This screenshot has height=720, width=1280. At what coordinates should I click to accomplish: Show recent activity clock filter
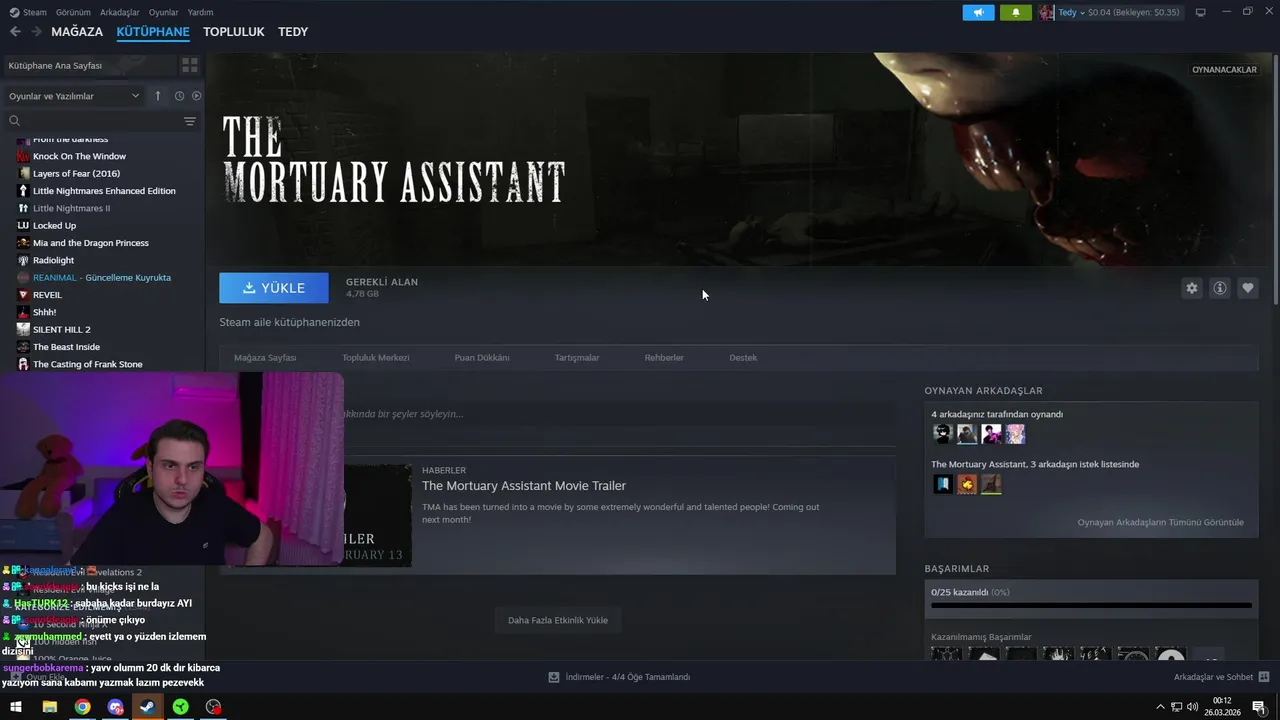click(x=179, y=96)
